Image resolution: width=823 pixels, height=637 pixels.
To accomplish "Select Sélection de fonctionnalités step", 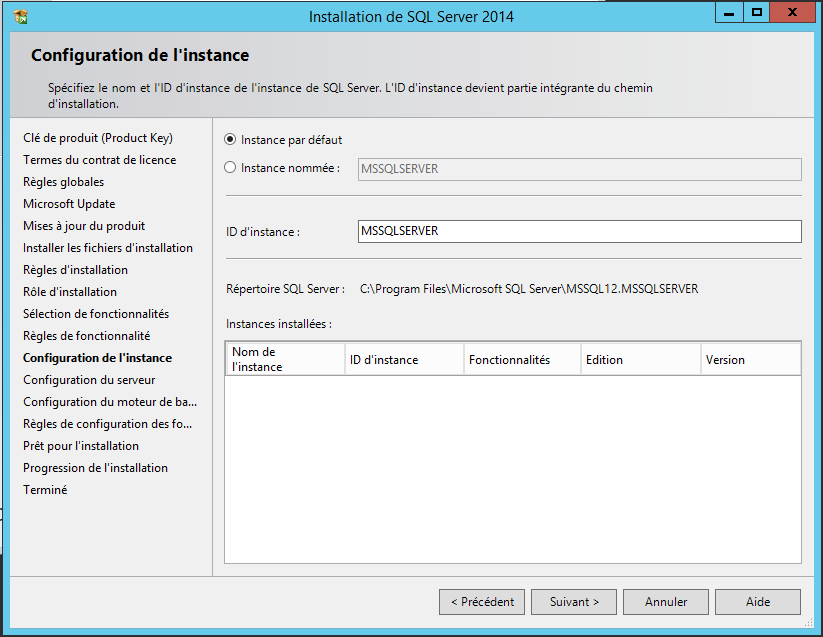I will click(96, 314).
